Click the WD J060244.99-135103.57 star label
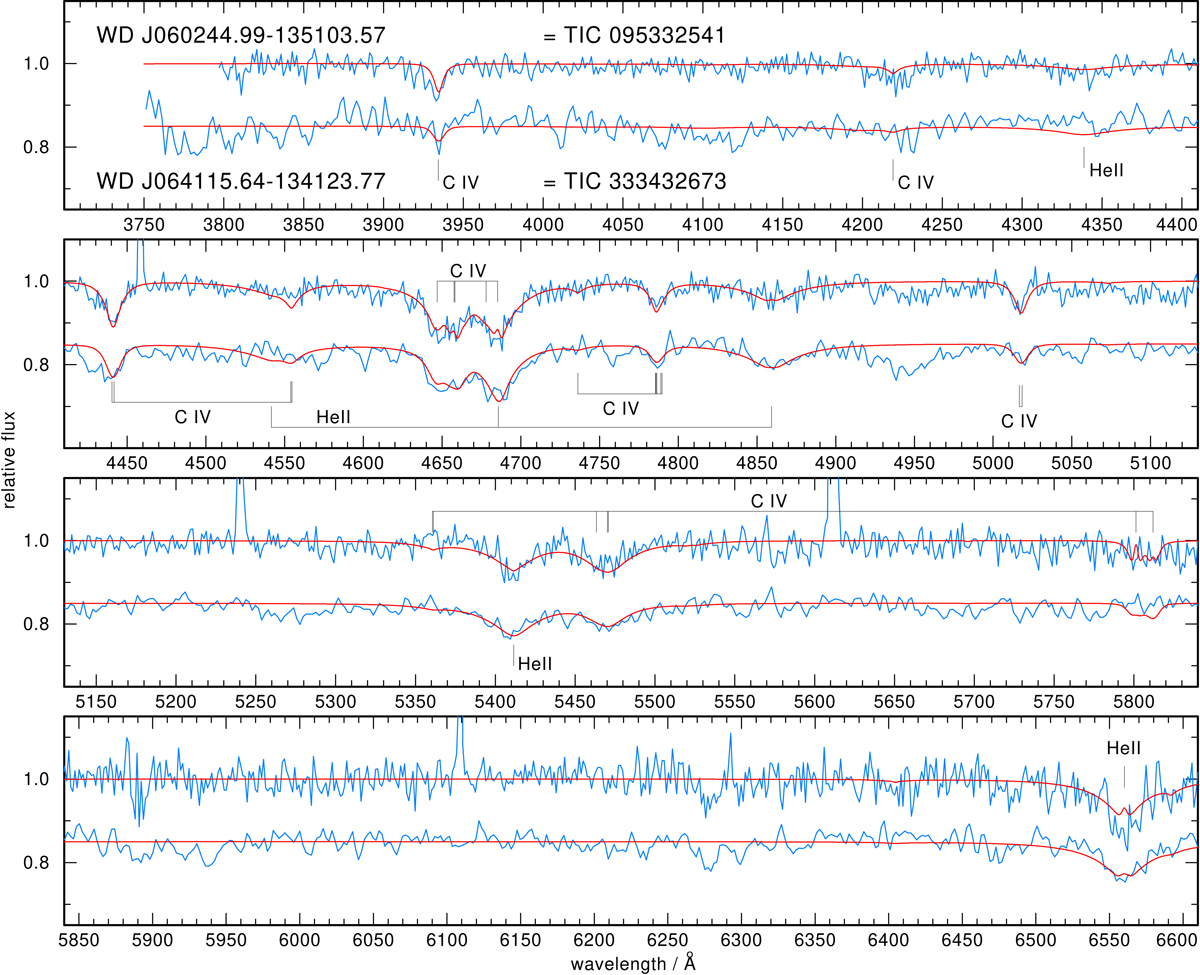1200x975 pixels. 241,36
